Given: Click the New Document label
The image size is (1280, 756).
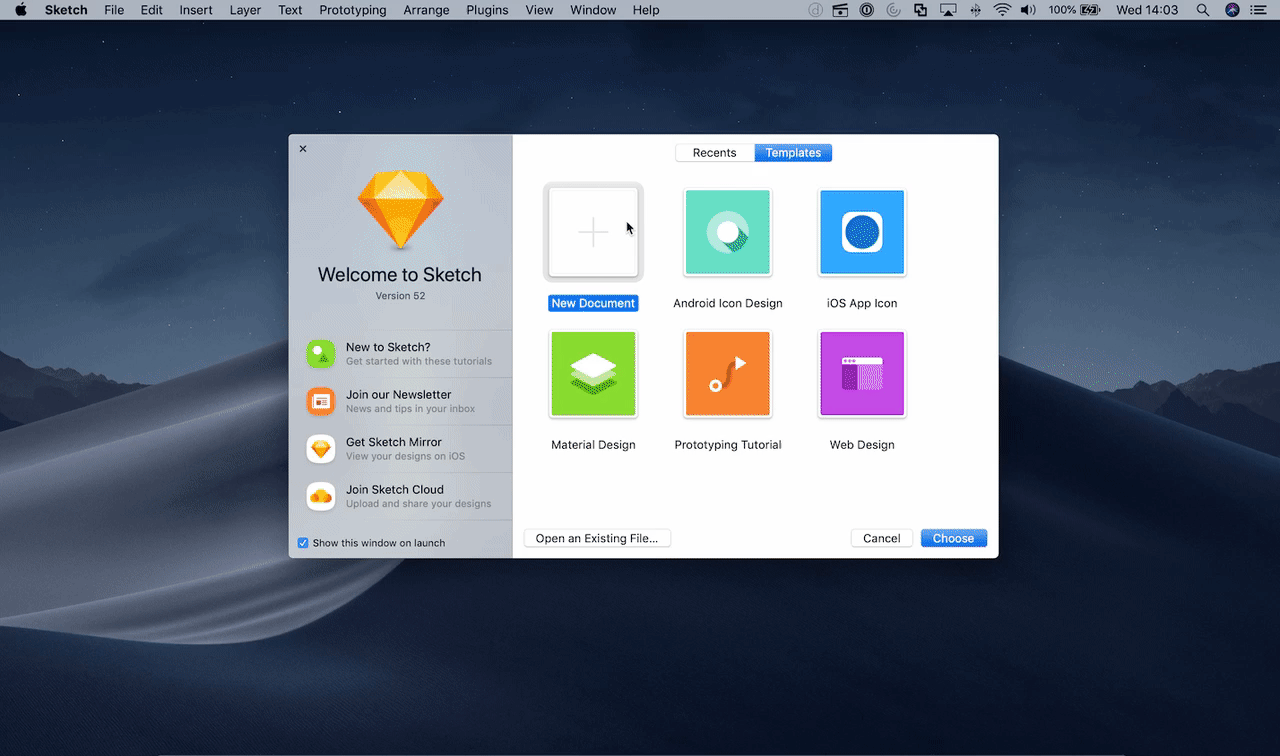Looking at the screenshot, I should pos(593,303).
